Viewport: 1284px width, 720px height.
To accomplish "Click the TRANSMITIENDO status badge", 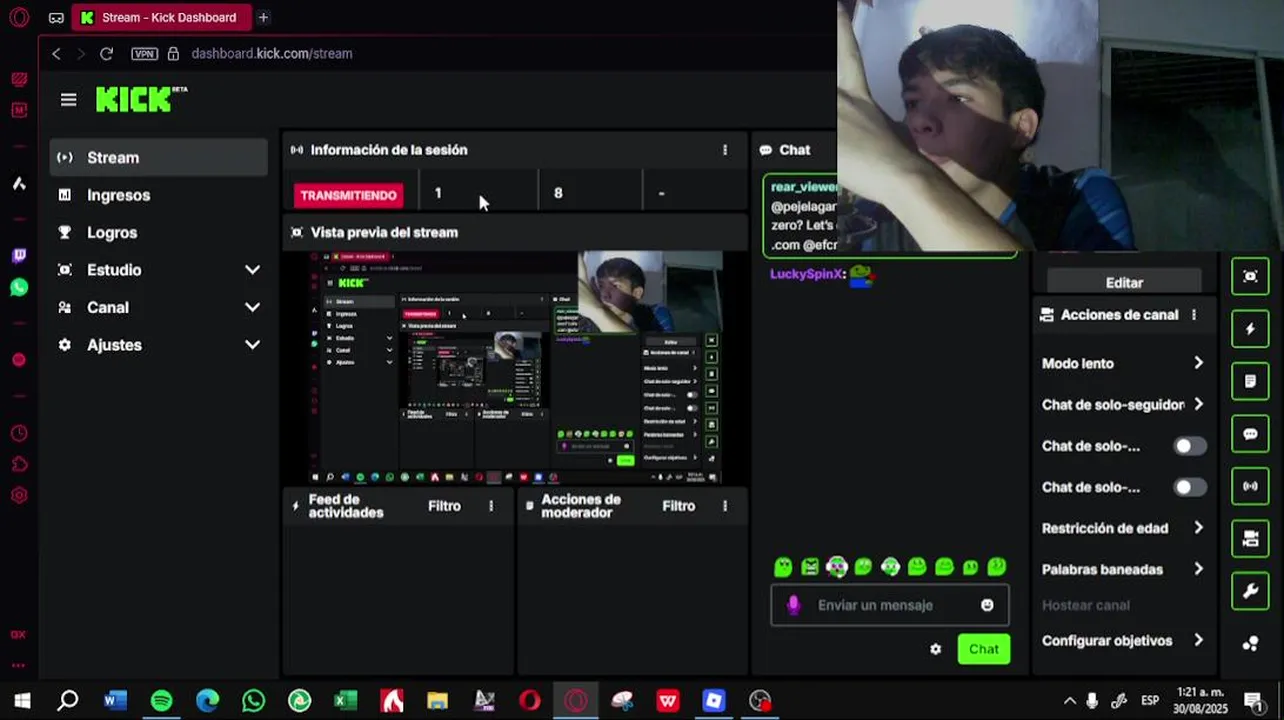I will 348,195.
